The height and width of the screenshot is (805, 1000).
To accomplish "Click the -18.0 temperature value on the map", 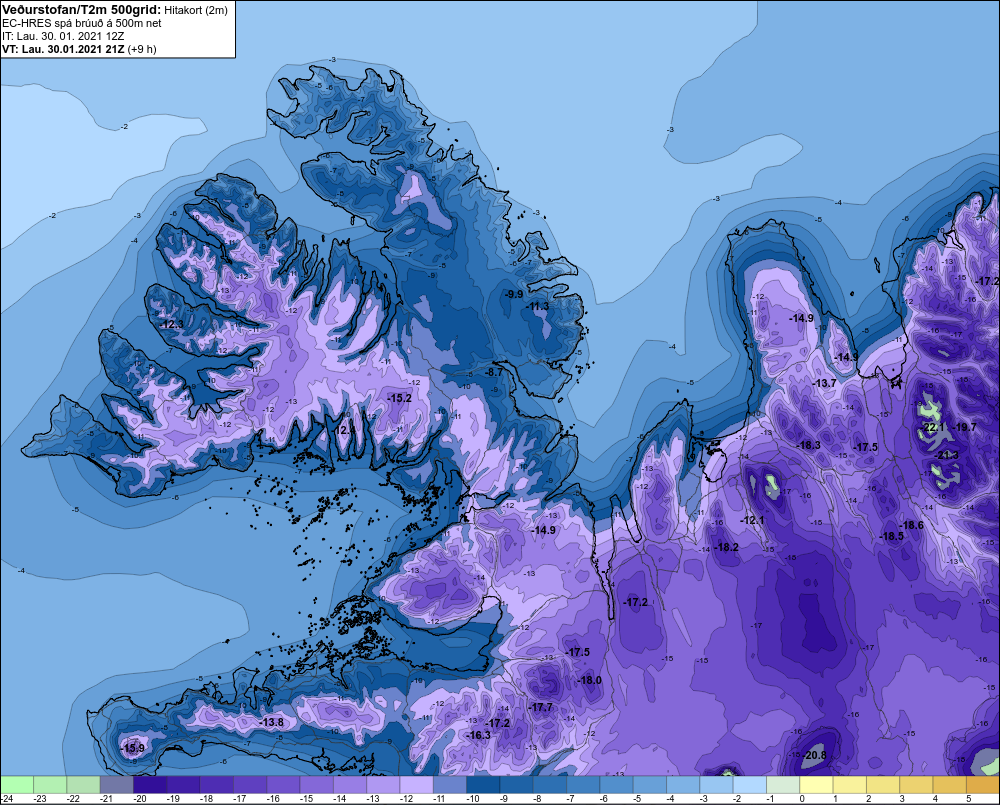I will coord(589,680).
